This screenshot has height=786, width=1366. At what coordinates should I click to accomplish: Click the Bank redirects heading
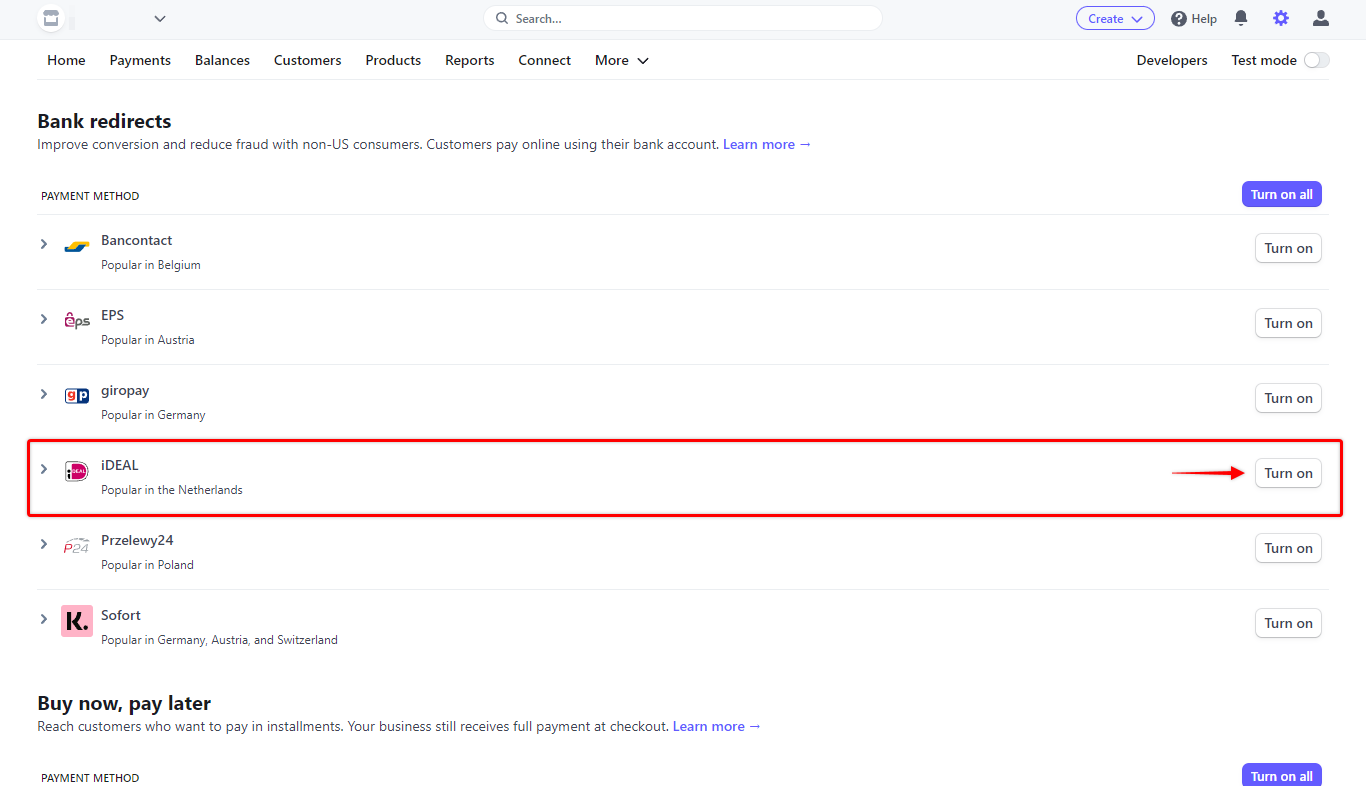(x=104, y=121)
